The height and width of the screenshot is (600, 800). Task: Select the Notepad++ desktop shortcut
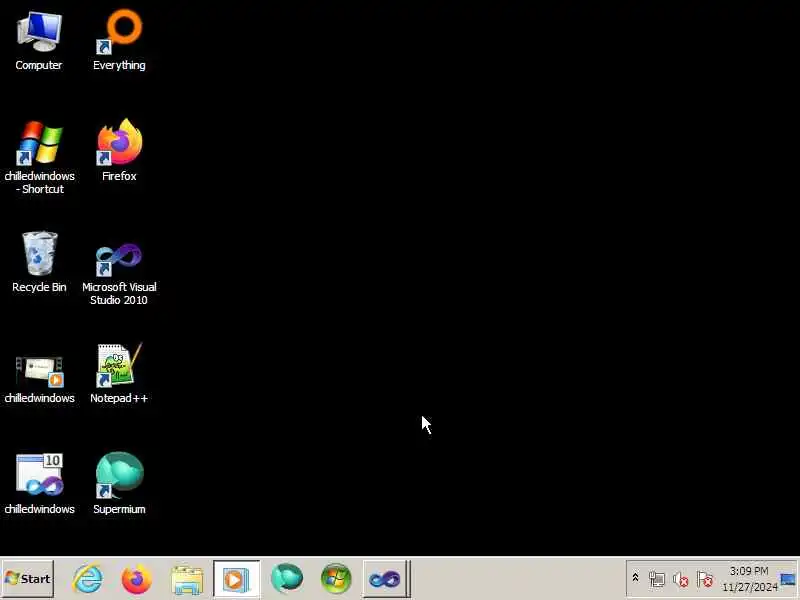click(x=119, y=373)
